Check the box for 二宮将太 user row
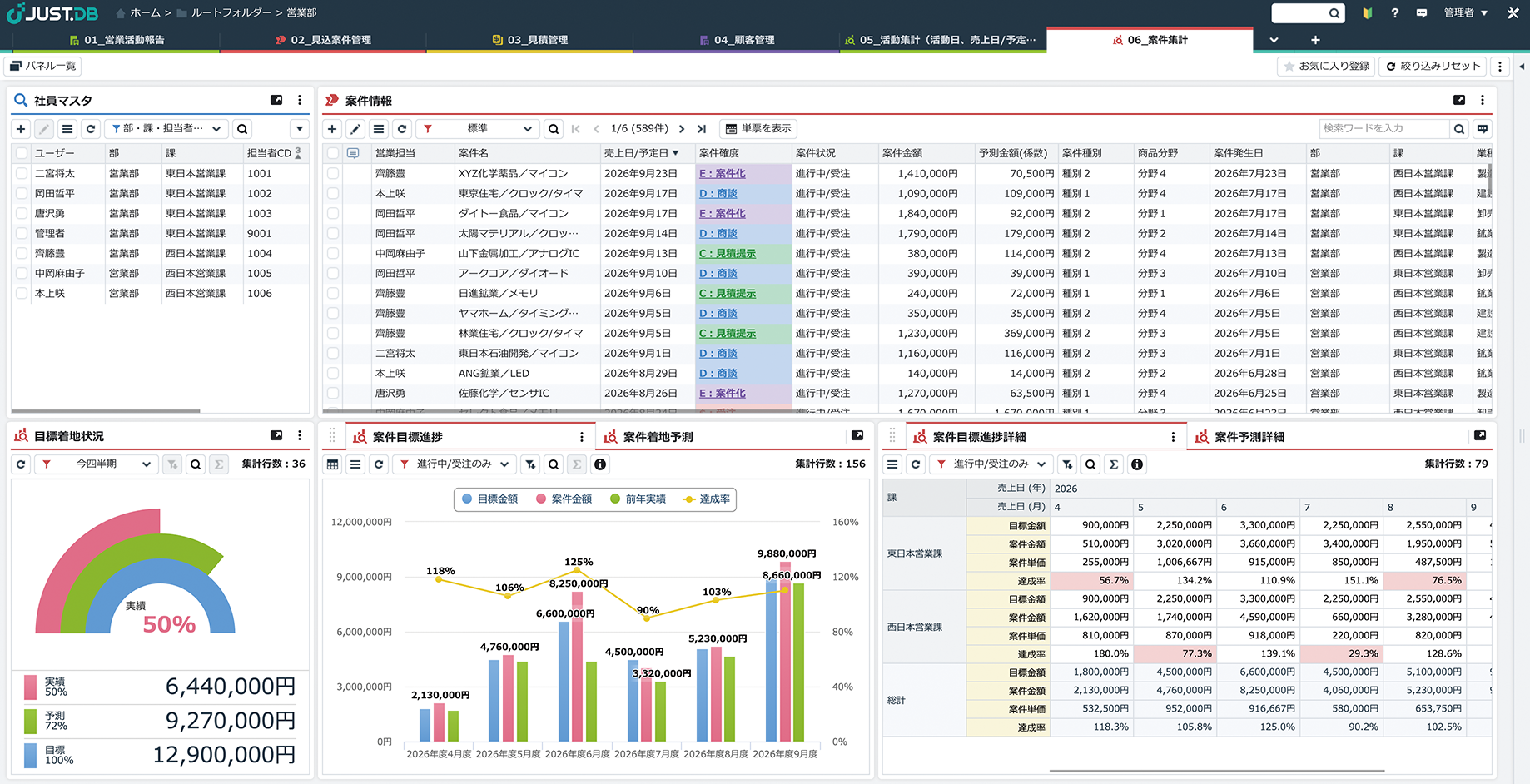1530x784 pixels. (x=22, y=174)
